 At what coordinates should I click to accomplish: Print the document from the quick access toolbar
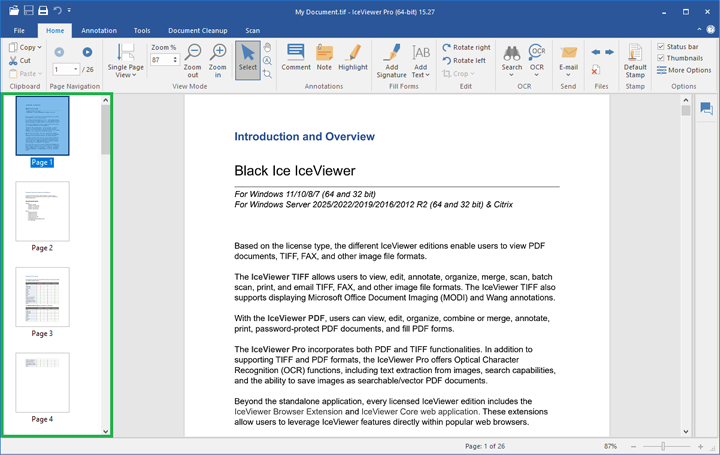(x=43, y=10)
